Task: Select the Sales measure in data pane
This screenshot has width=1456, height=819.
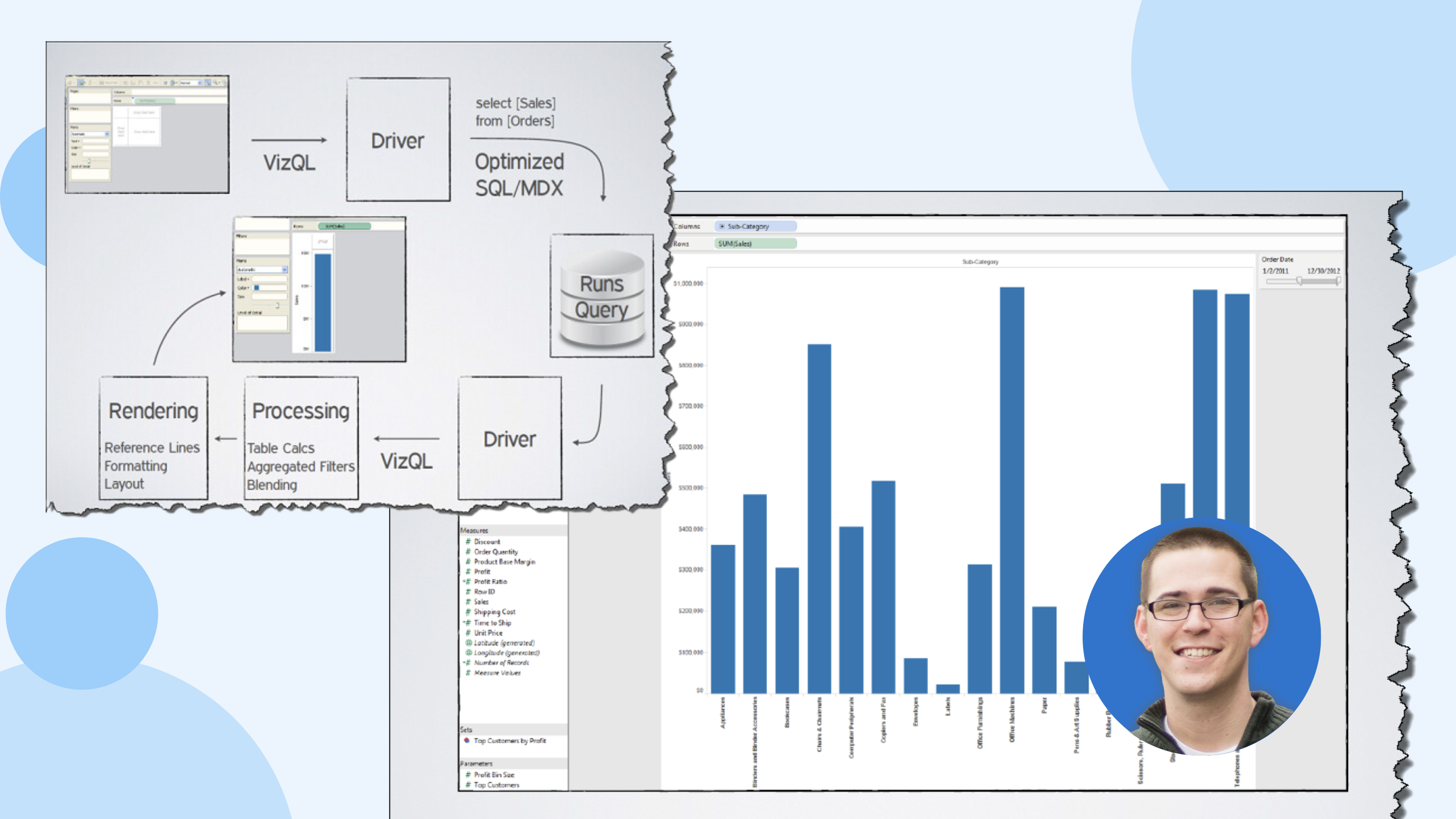Action: coord(481,602)
